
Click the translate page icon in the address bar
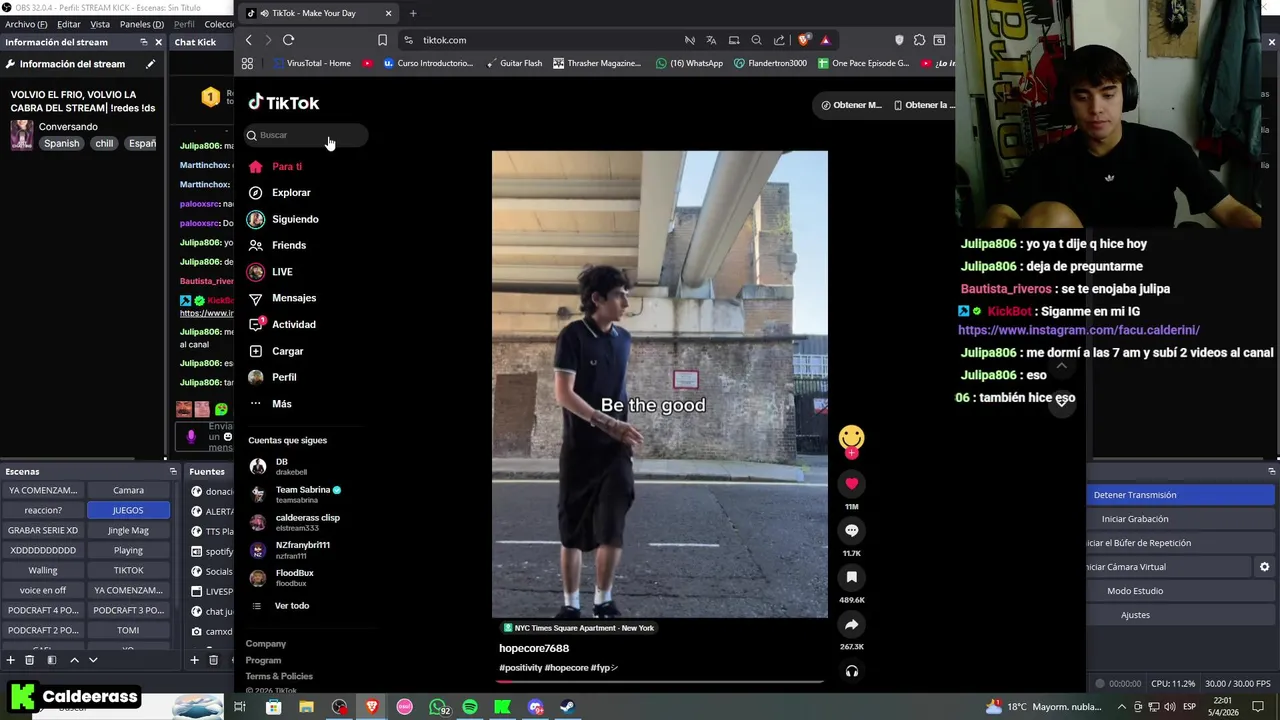click(711, 40)
